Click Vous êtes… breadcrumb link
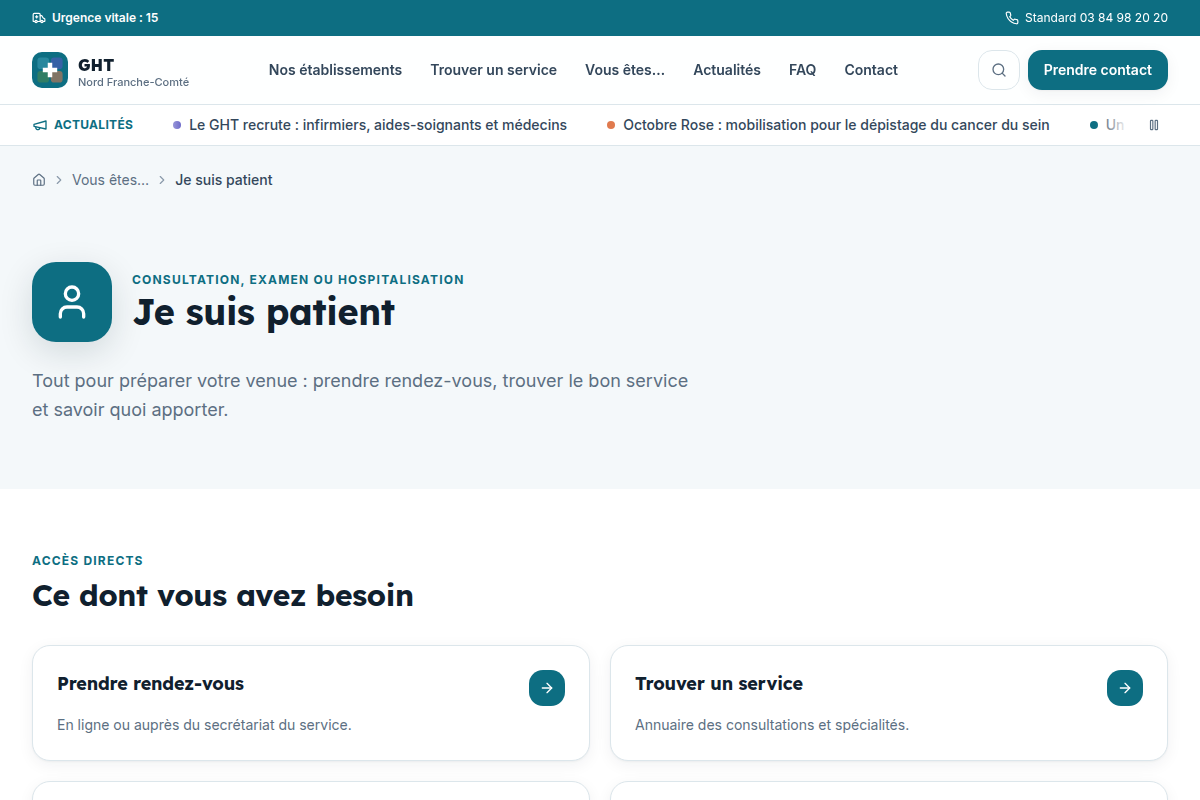Image resolution: width=1200 pixels, height=800 pixels. pos(111,180)
